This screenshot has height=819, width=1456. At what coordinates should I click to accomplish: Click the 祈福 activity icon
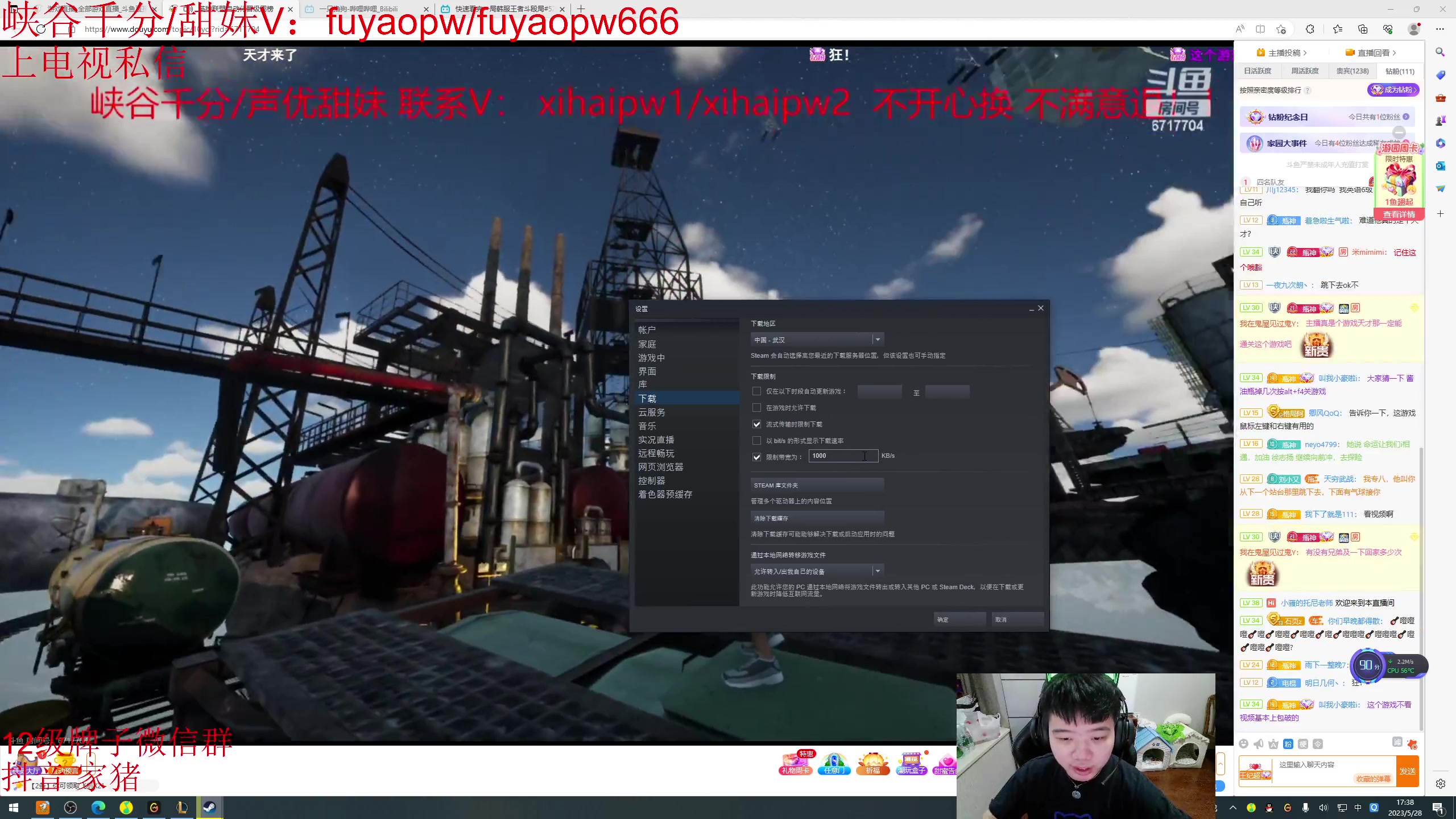coord(872,763)
